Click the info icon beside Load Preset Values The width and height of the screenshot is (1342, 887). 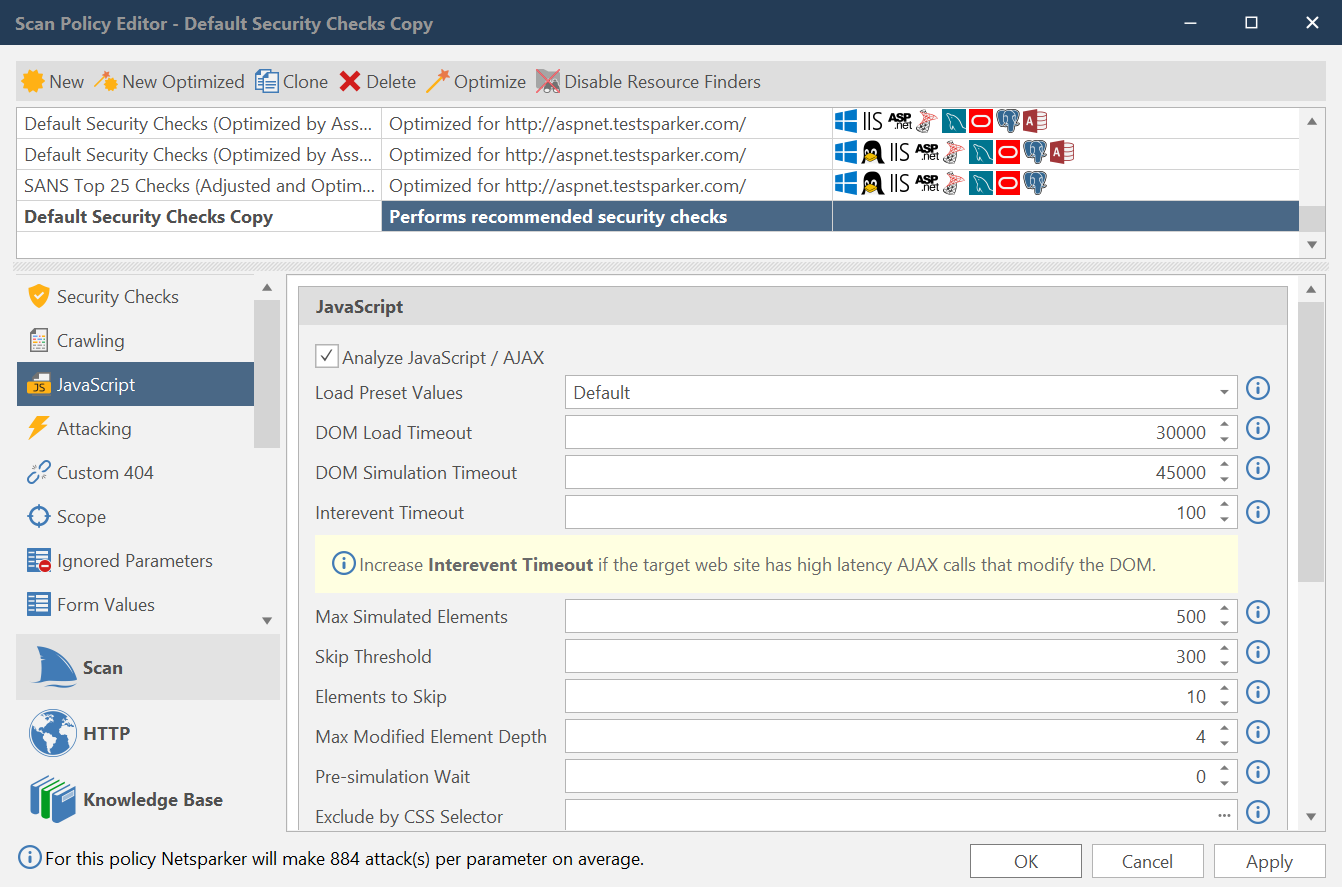tap(1257, 388)
